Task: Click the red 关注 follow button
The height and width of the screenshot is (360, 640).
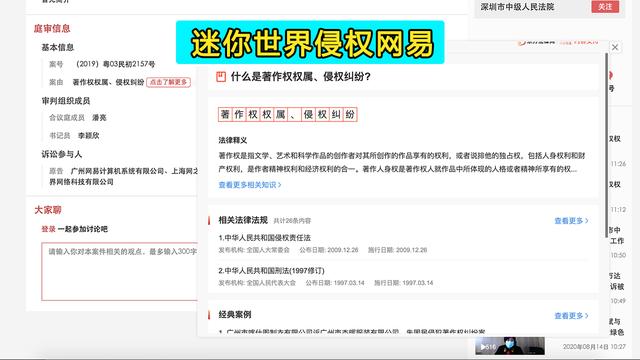Action: (x=605, y=7)
